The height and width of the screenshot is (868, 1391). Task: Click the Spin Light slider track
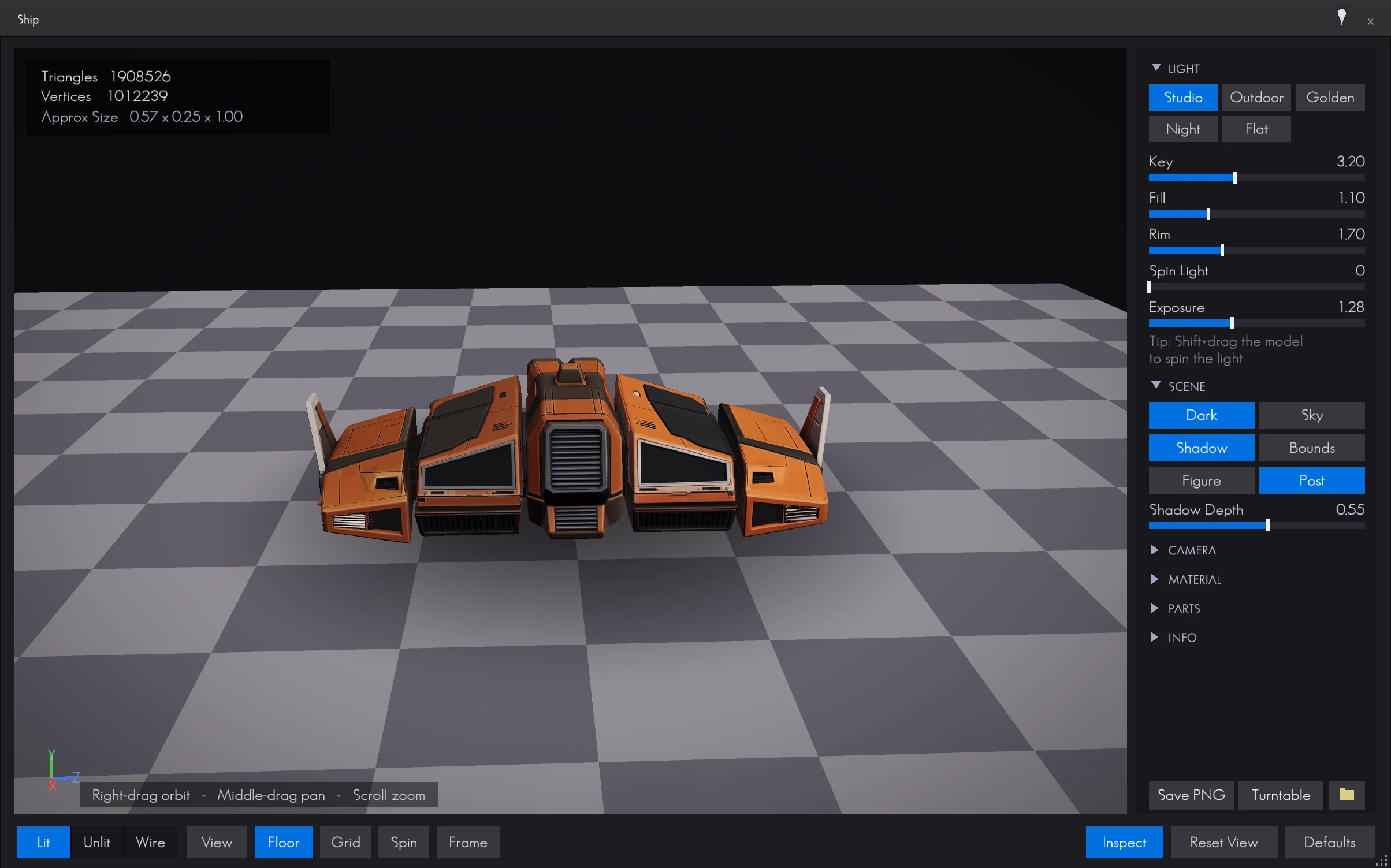tap(1256, 287)
